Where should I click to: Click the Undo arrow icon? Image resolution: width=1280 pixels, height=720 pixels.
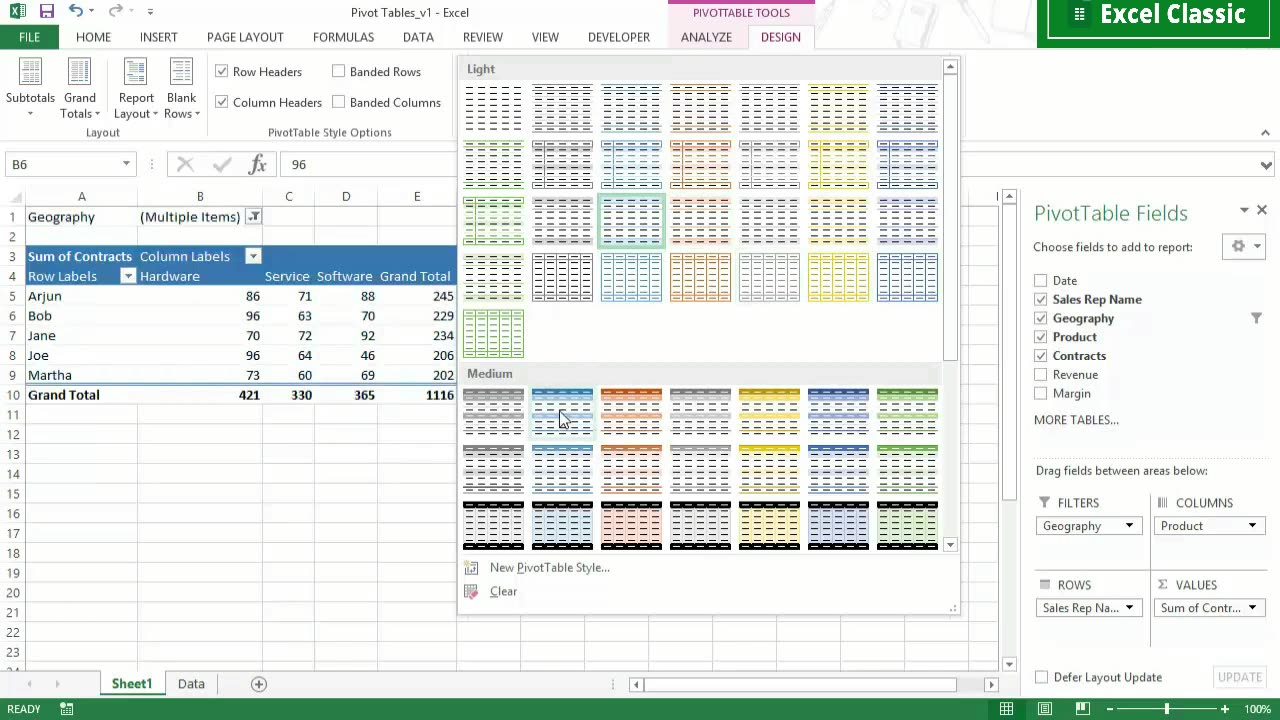click(76, 12)
